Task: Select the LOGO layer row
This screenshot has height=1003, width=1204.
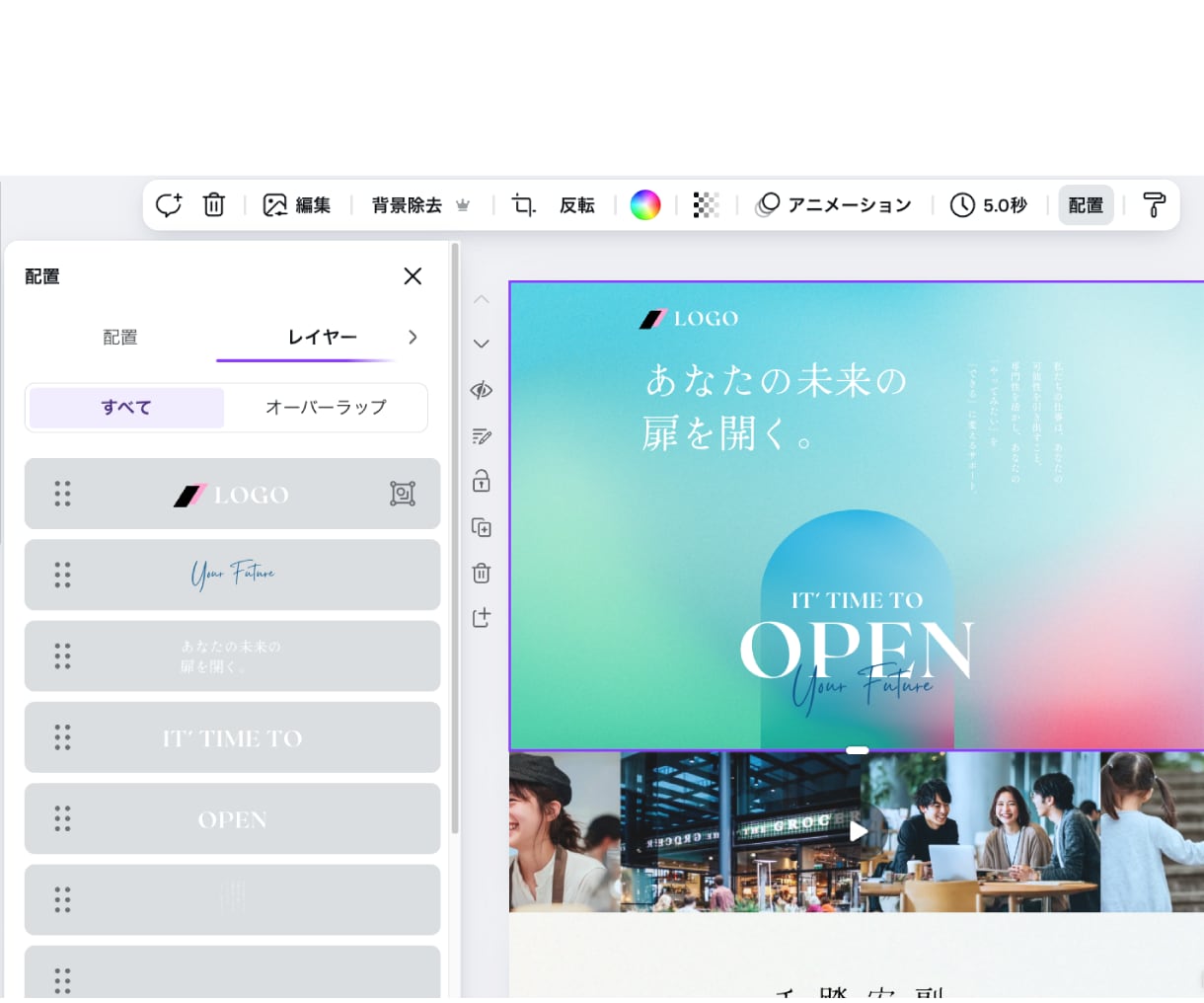Action: (232, 494)
